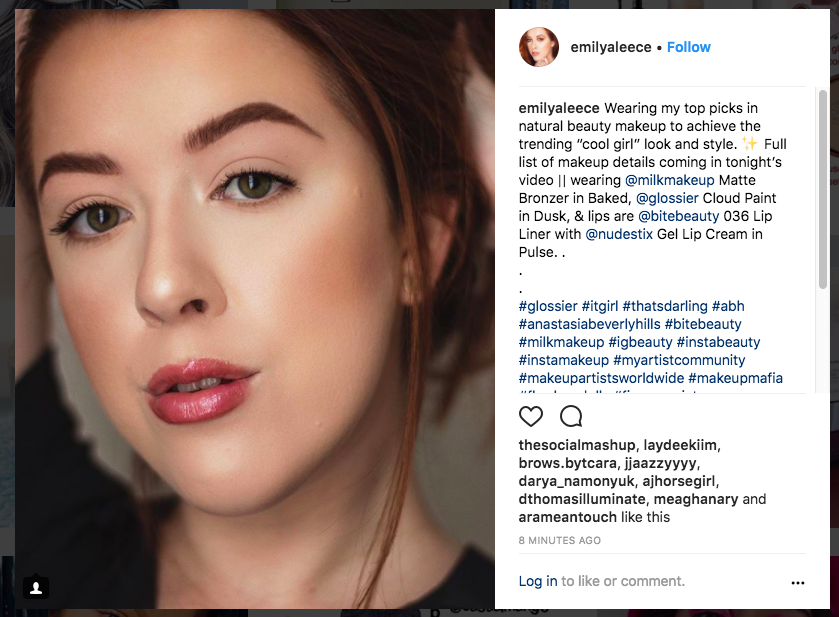839x617 pixels.
Task: Click the Log in link
Action: coord(538,581)
